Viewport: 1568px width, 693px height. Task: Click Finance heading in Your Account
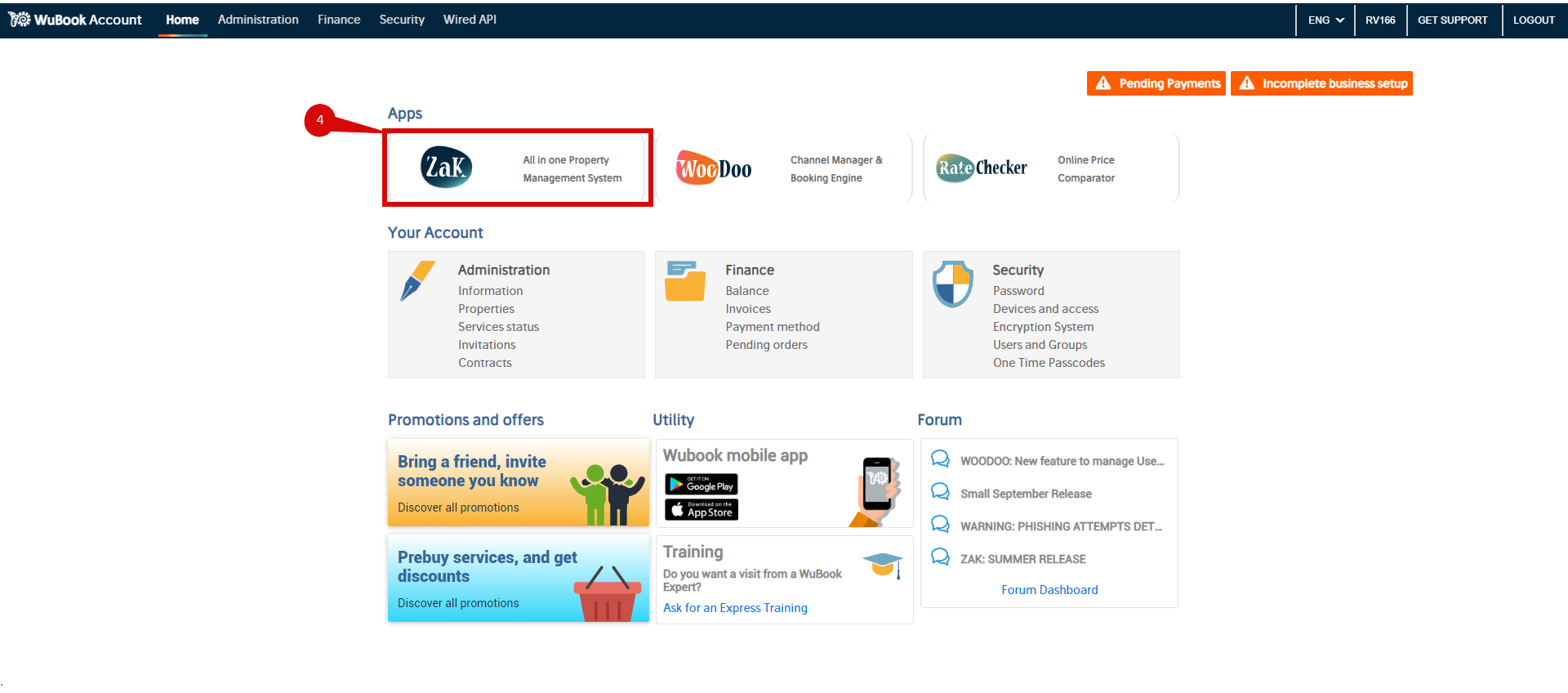tap(750, 270)
